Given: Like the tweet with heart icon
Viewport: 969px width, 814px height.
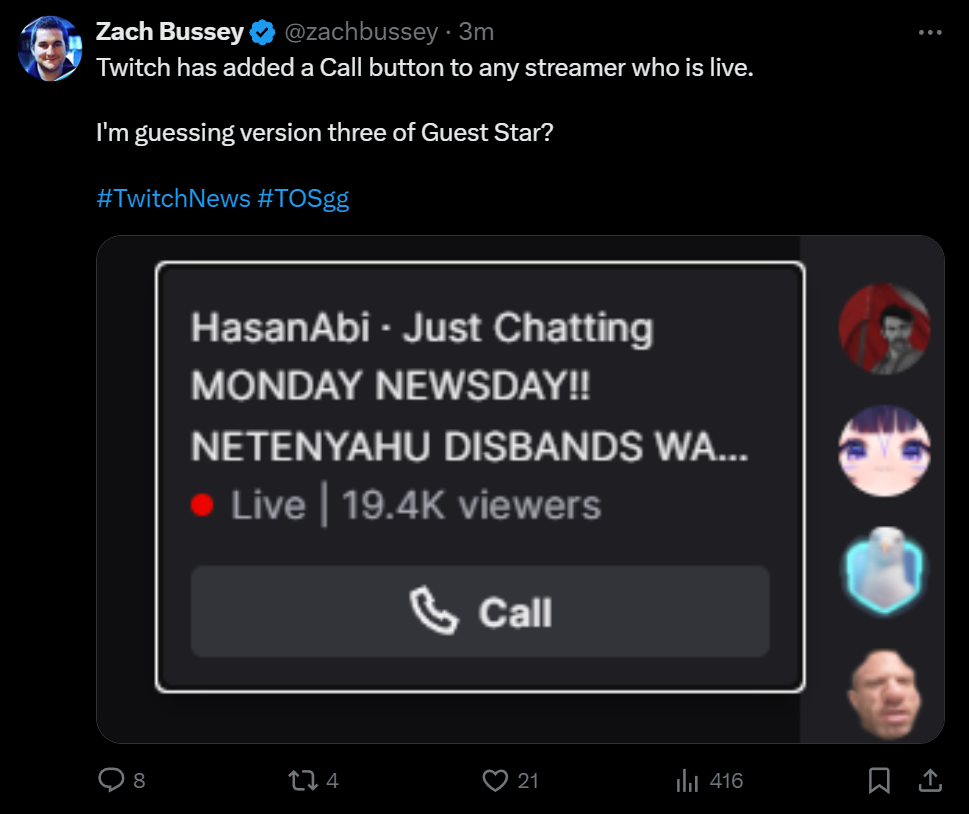Looking at the screenshot, I should (x=495, y=780).
